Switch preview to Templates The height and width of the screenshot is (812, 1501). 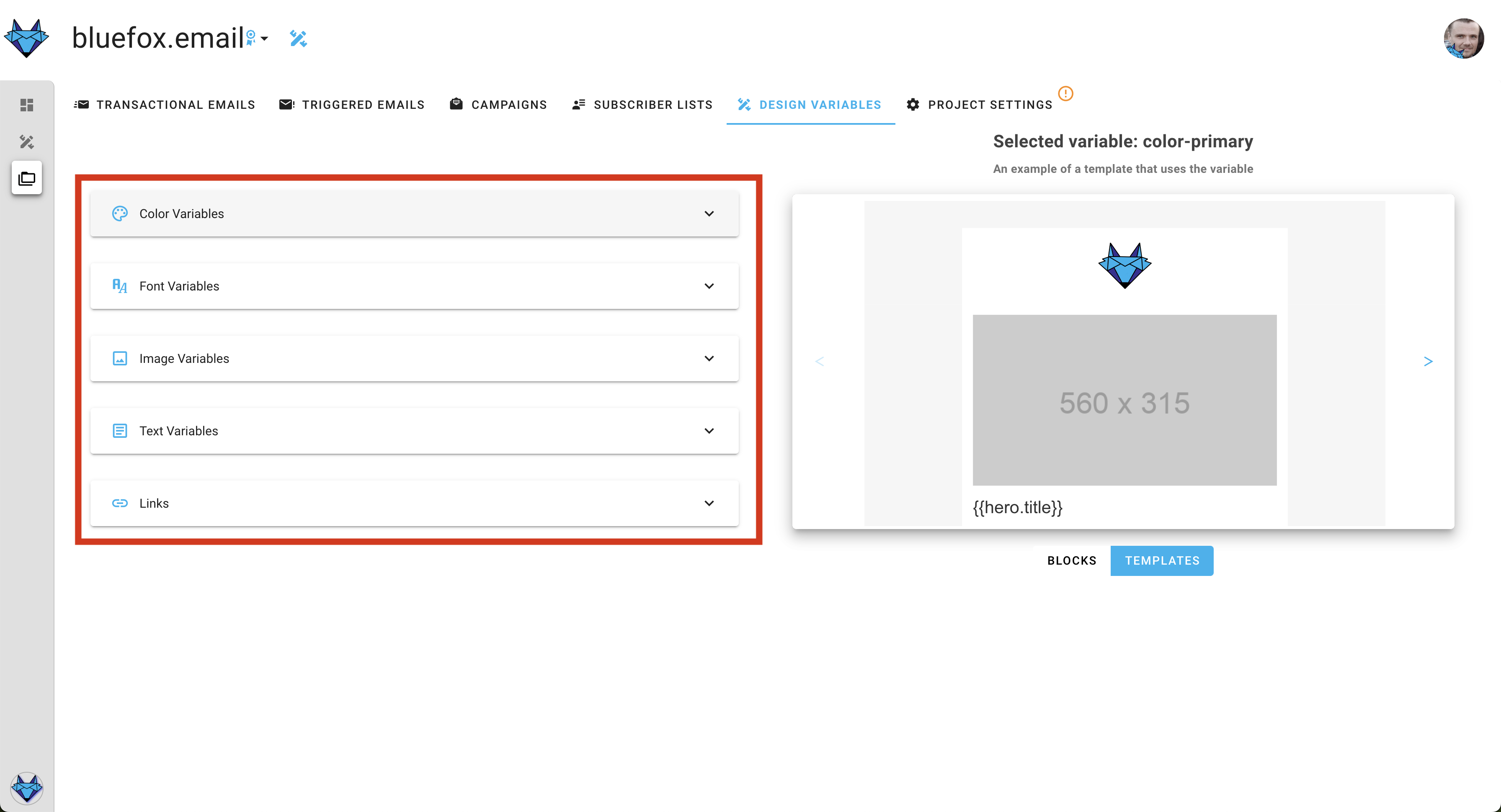[x=1162, y=561]
